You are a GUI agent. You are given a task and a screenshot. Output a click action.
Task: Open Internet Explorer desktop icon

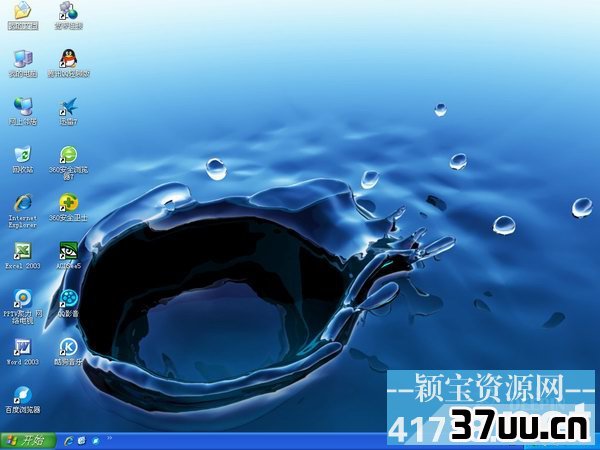[21, 202]
